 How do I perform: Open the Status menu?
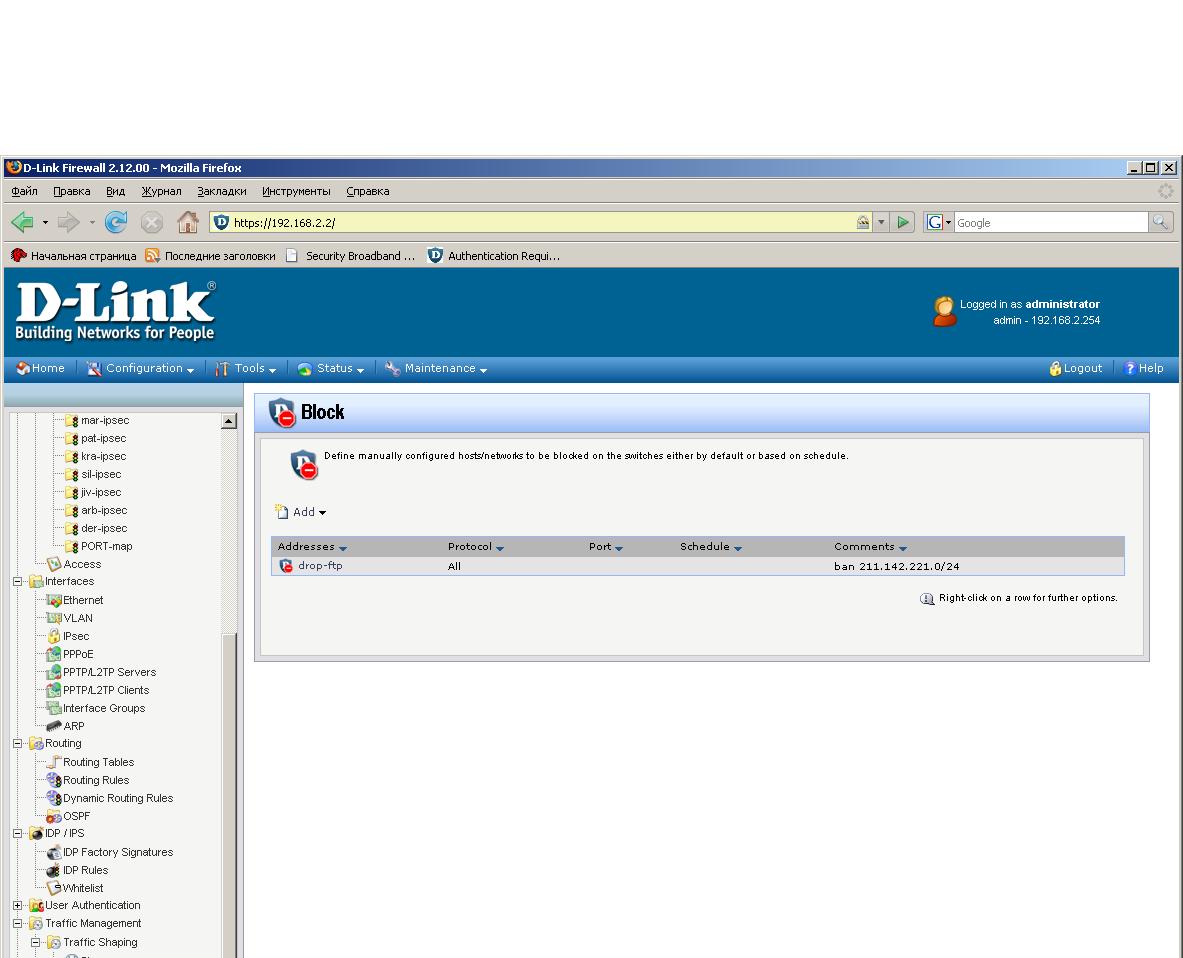[x=331, y=368]
